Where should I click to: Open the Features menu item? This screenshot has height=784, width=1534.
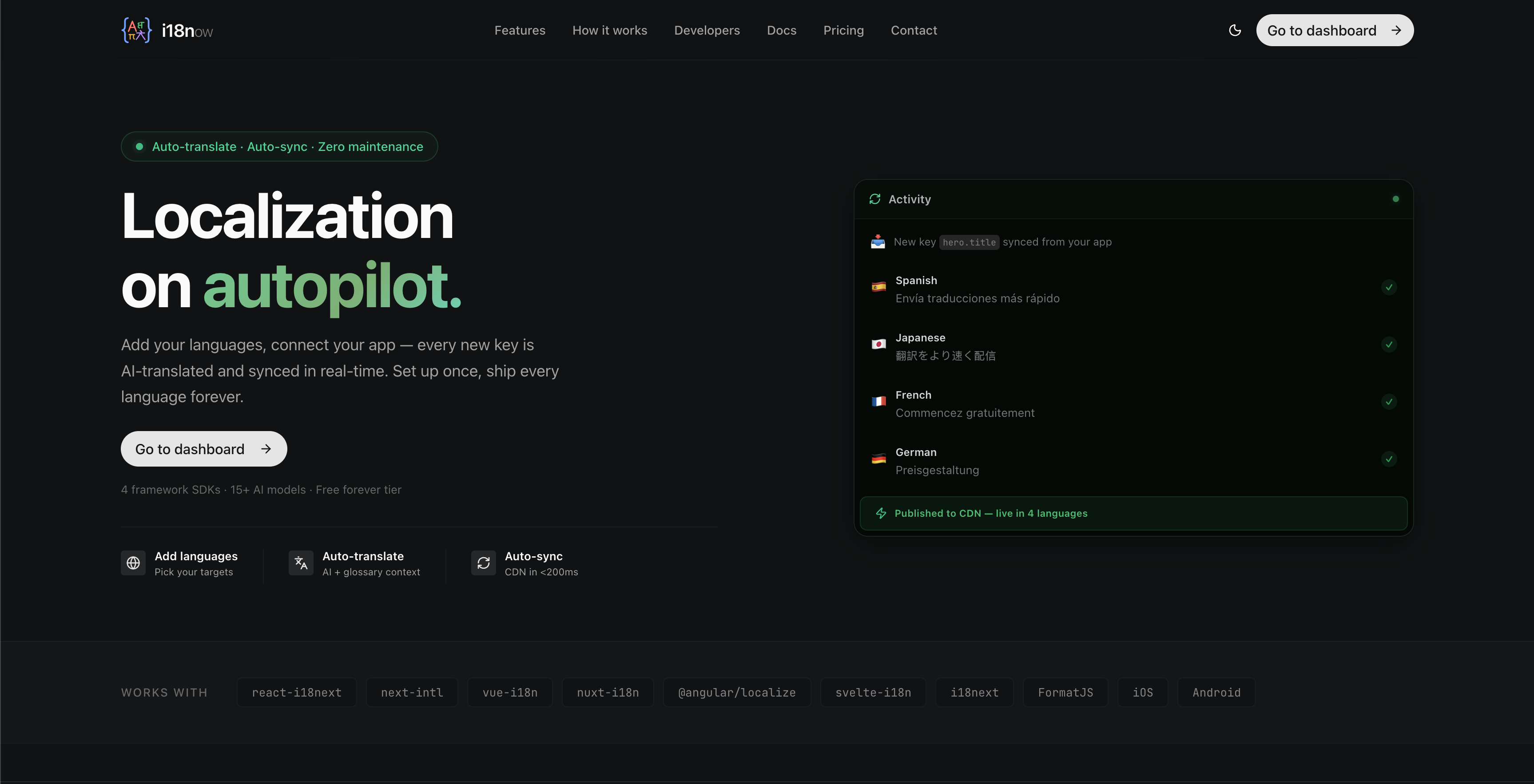[x=519, y=30]
